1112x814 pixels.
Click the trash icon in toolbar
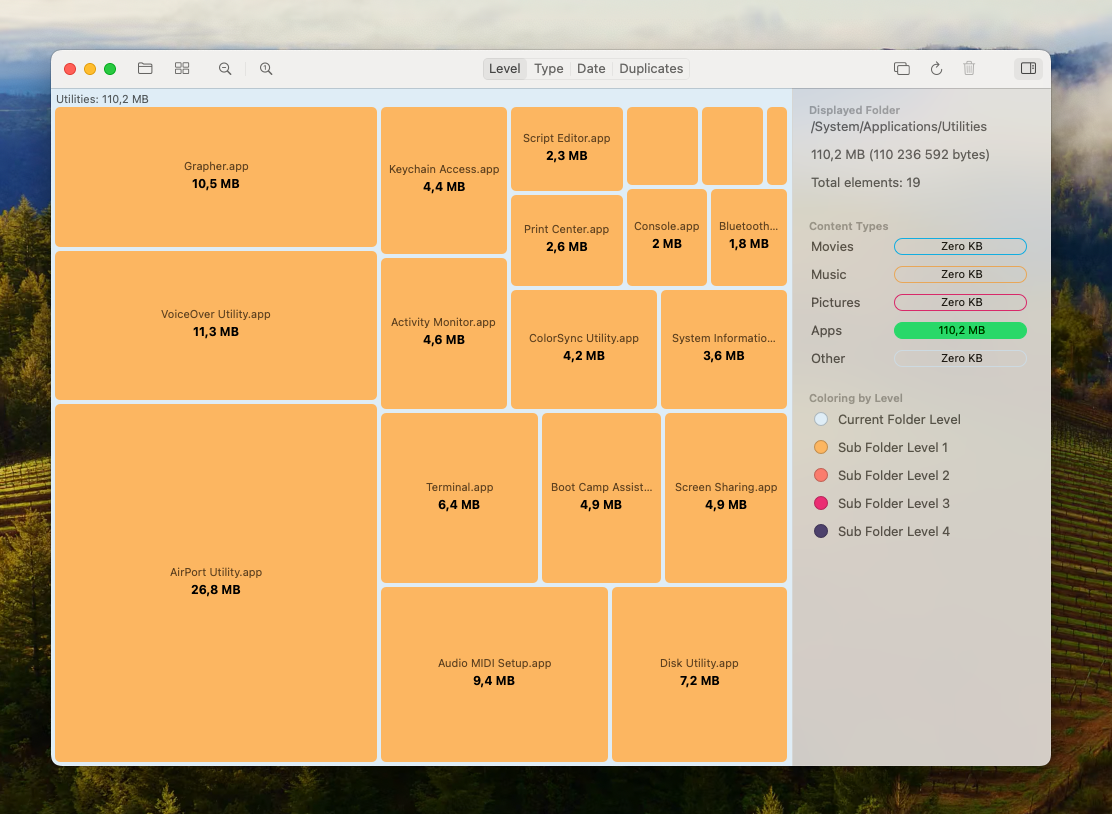(969, 69)
